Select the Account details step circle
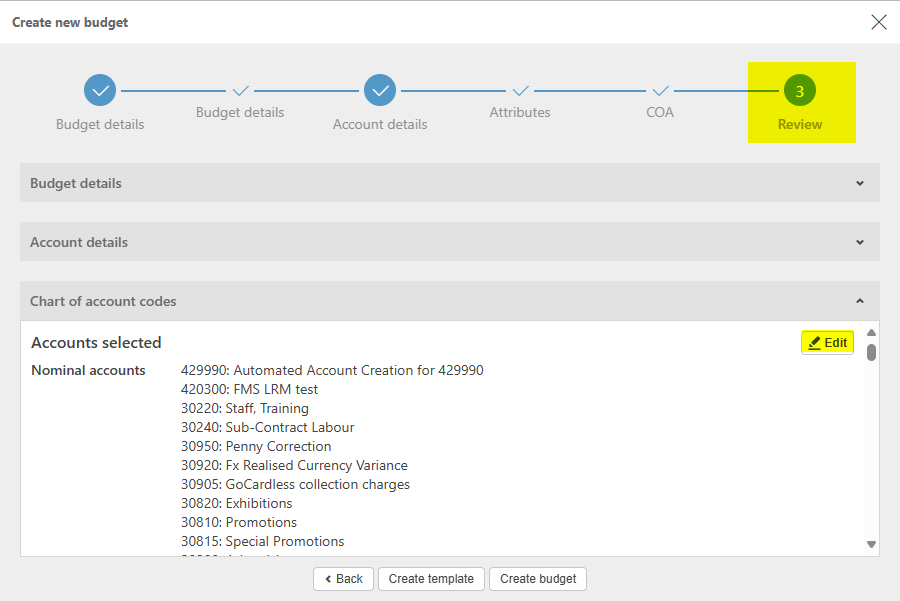 [x=380, y=90]
